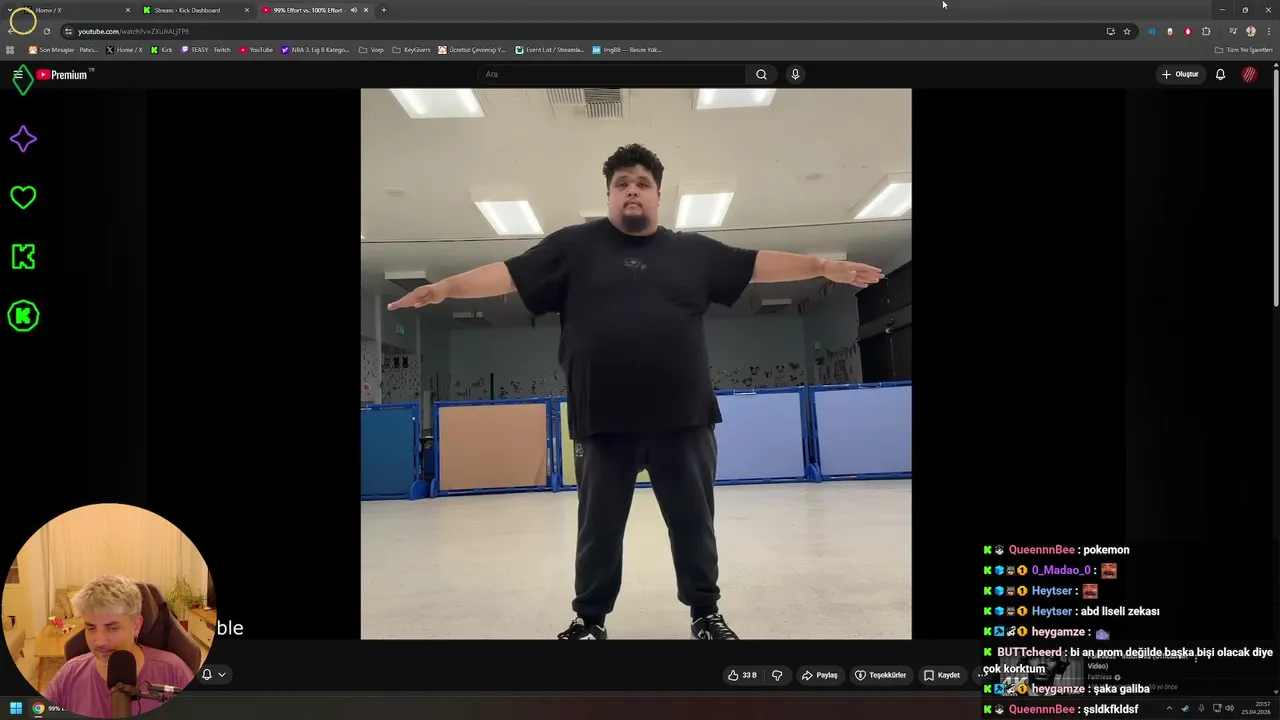Click the circled Kick K overlay icon
1280x720 pixels.
[x=23, y=316]
